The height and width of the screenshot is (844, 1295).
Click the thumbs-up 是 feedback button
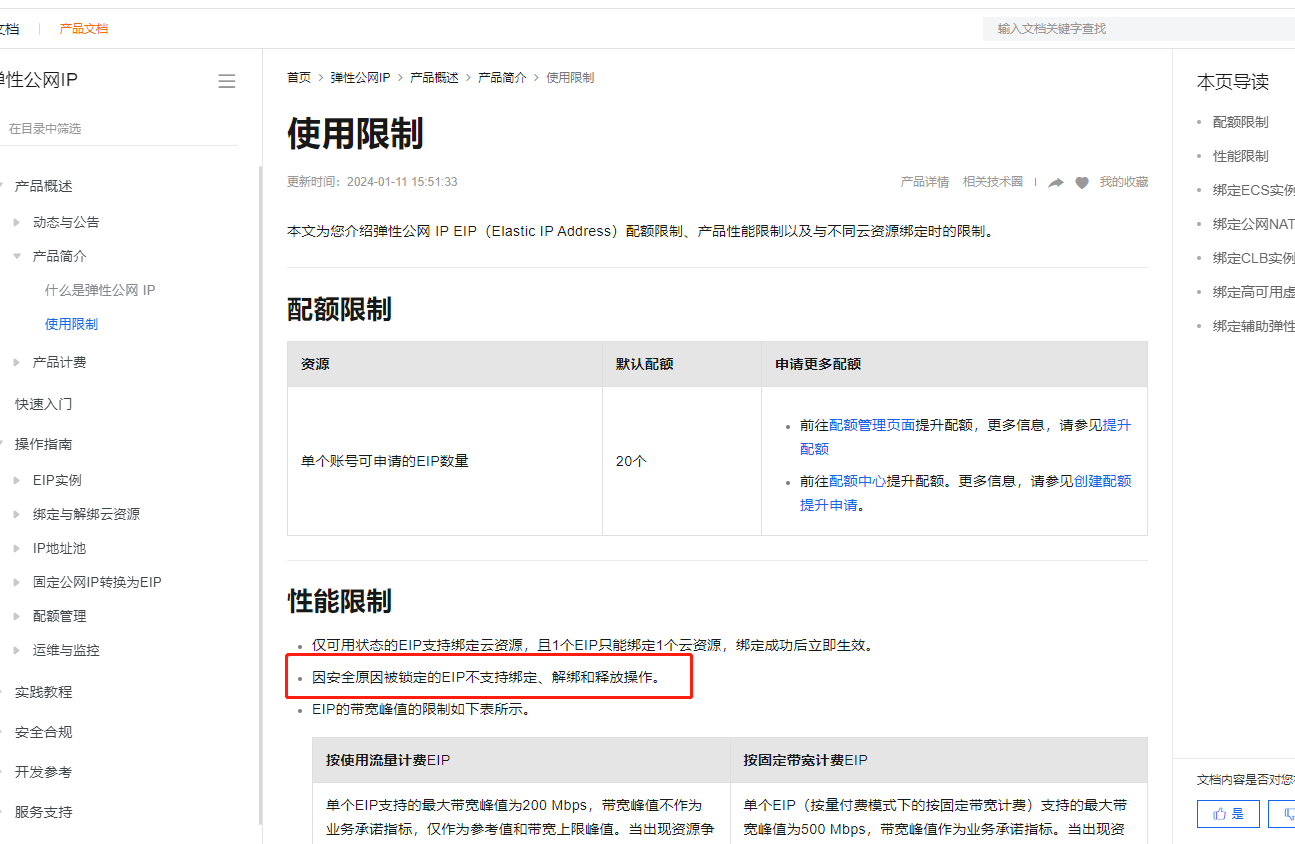point(1228,814)
